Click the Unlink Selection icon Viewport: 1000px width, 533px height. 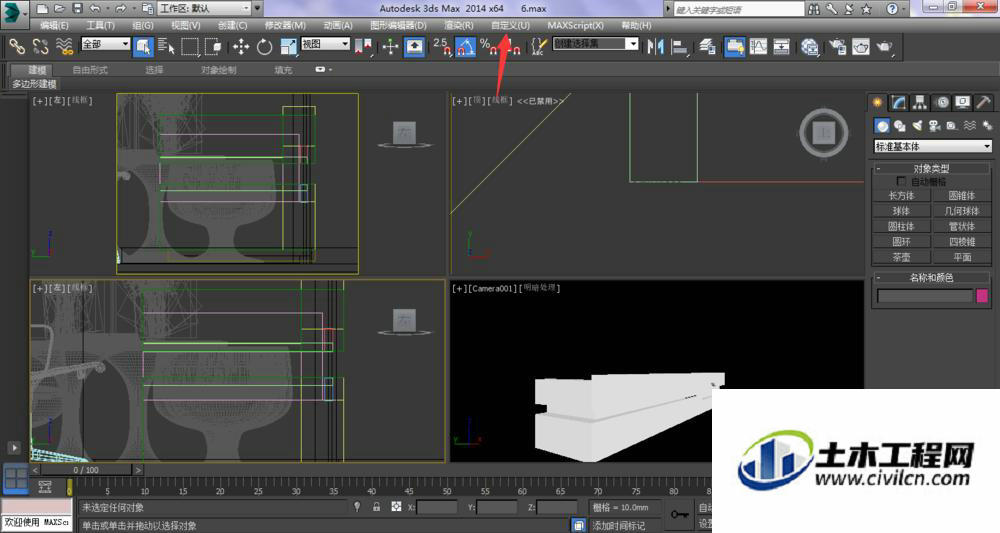(x=41, y=46)
